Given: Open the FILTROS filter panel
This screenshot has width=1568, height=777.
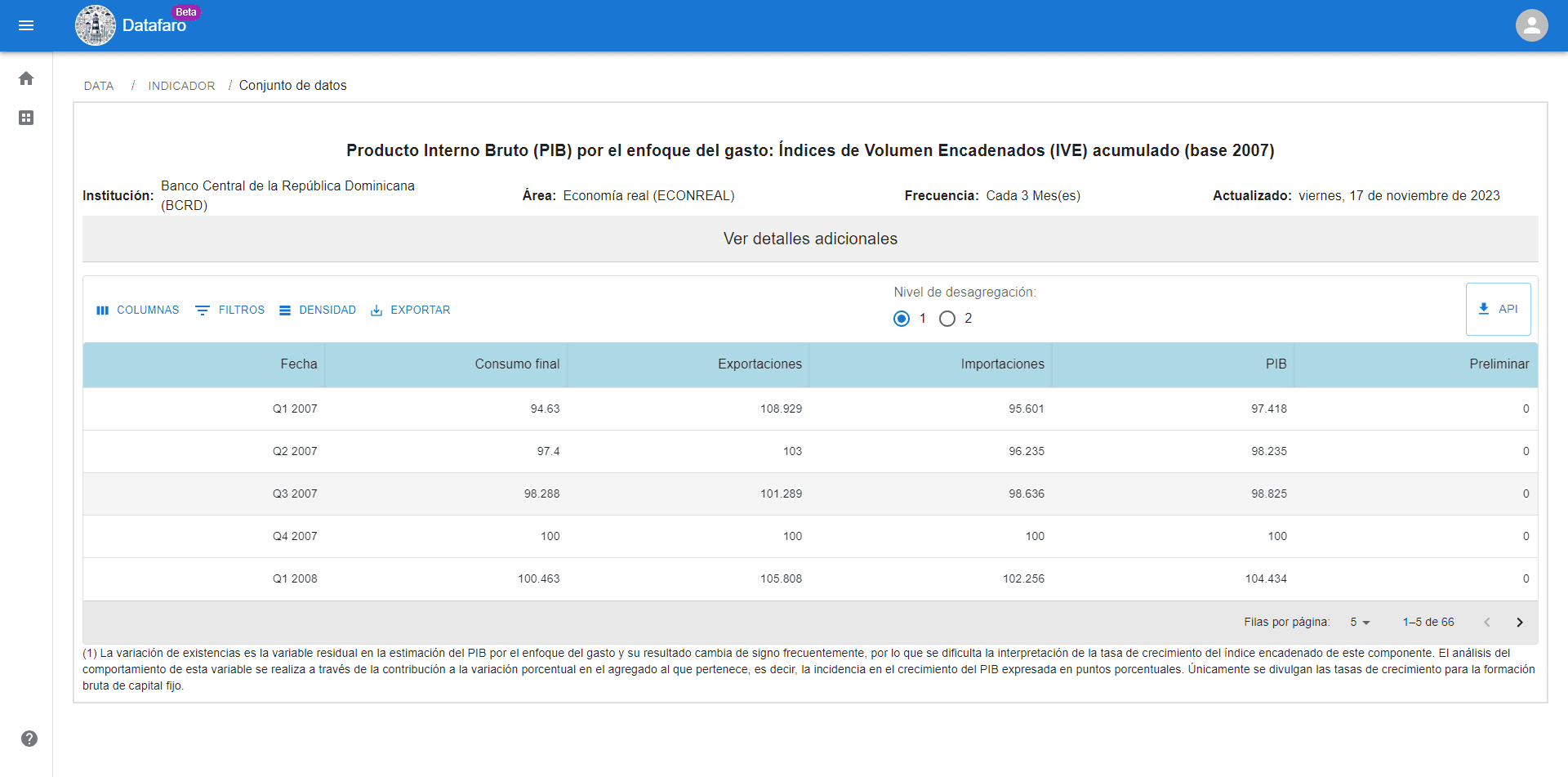Looking at the screenshot, I should click(x=229, y=310).
